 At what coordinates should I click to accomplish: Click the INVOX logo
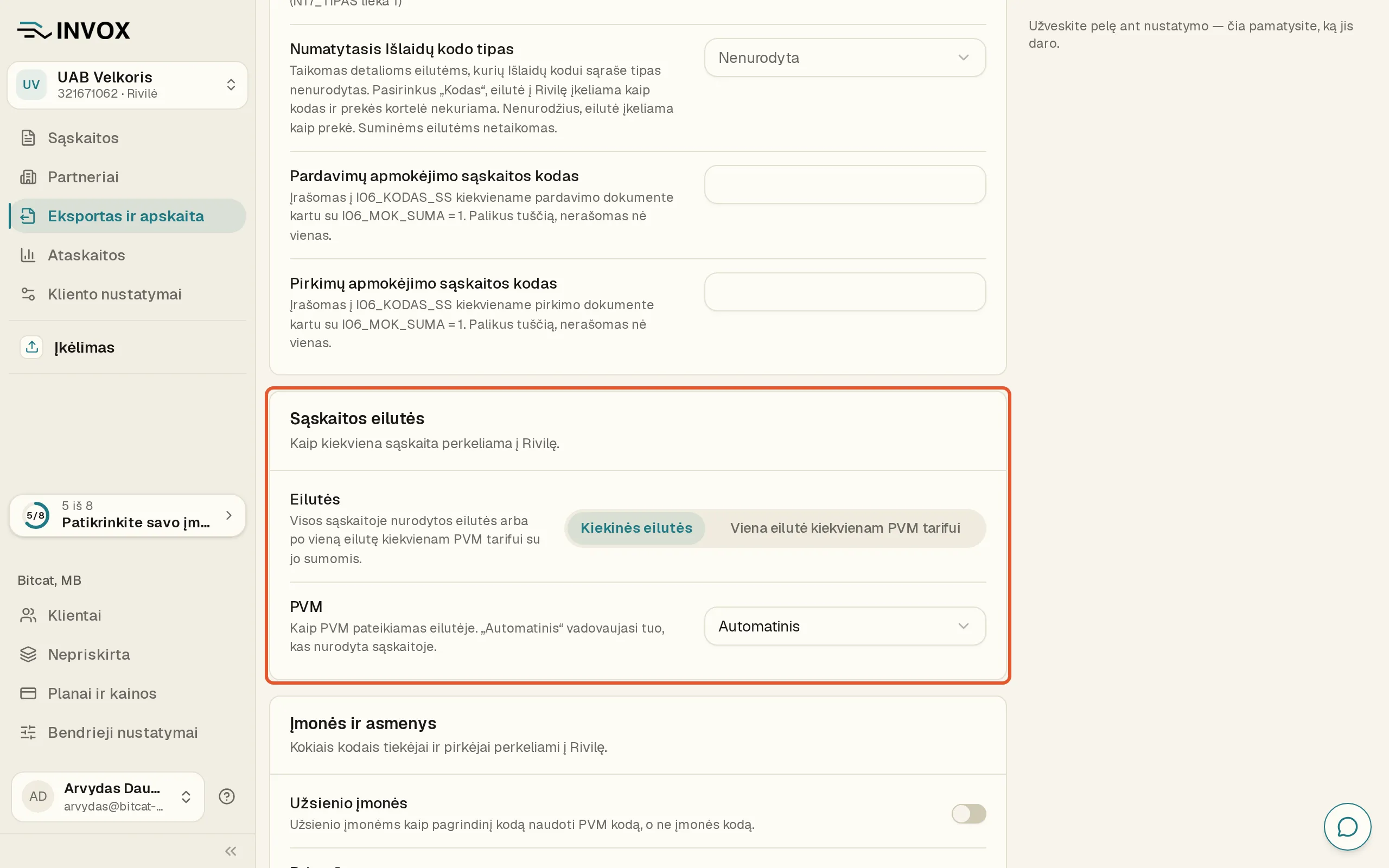click(x=73, y=30)
